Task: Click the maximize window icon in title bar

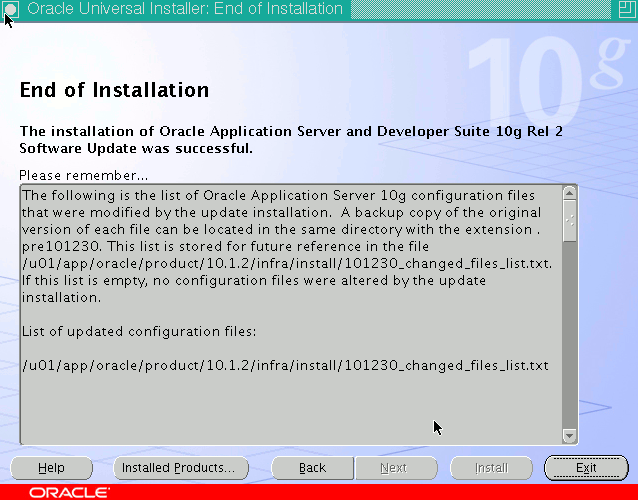Action: coord(627,9)
